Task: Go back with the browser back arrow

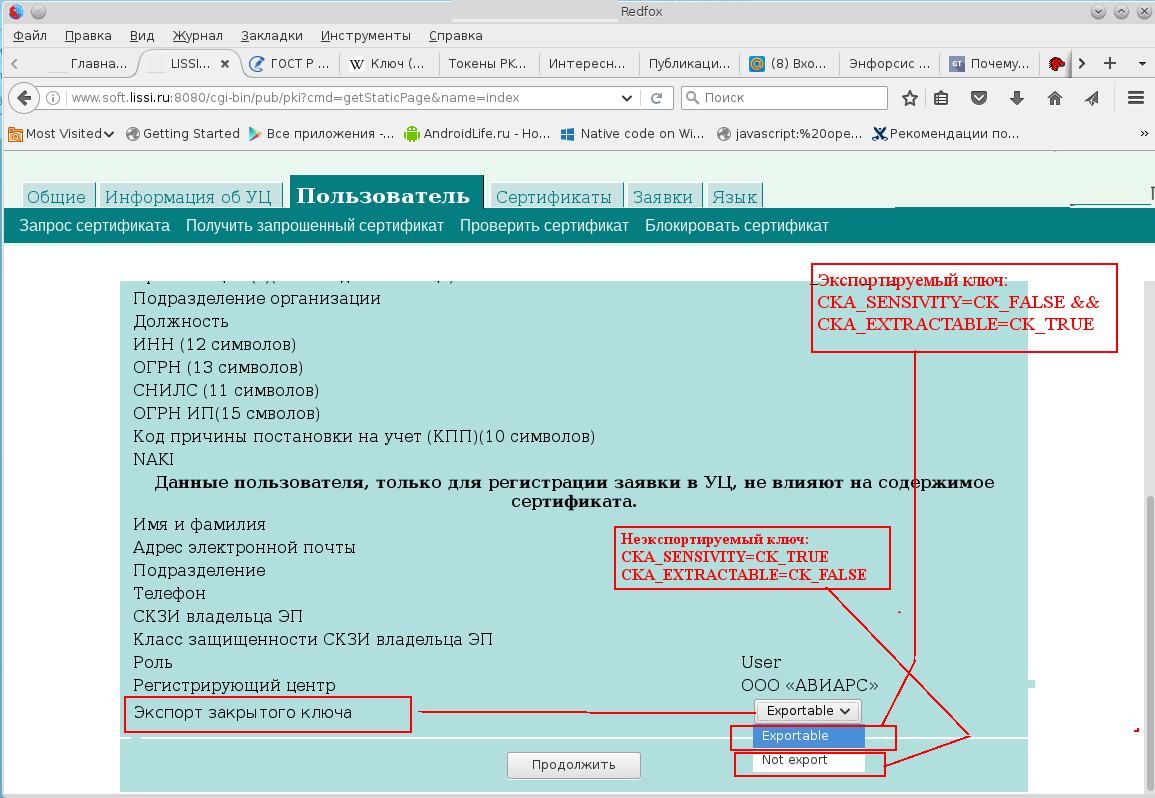Action: pos(24,98)
